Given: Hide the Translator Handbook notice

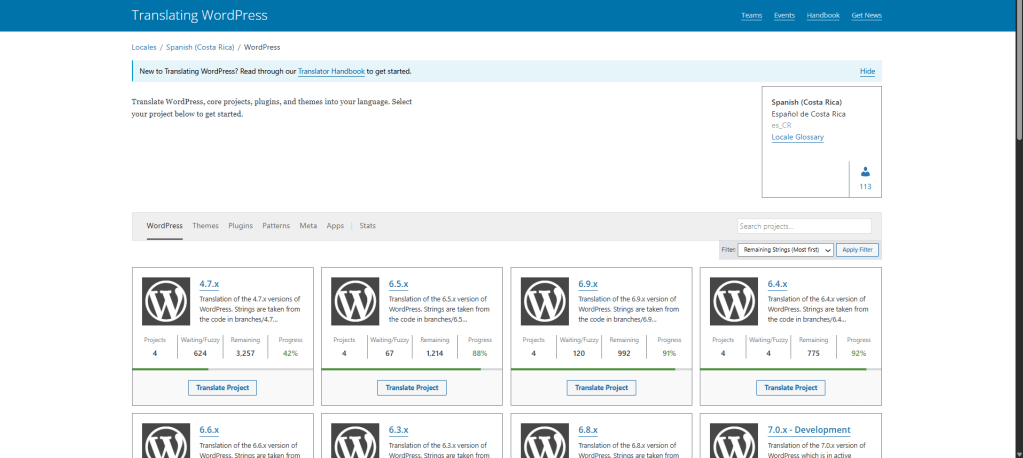Looking at the screenshot, I should [x=867, y=72].
